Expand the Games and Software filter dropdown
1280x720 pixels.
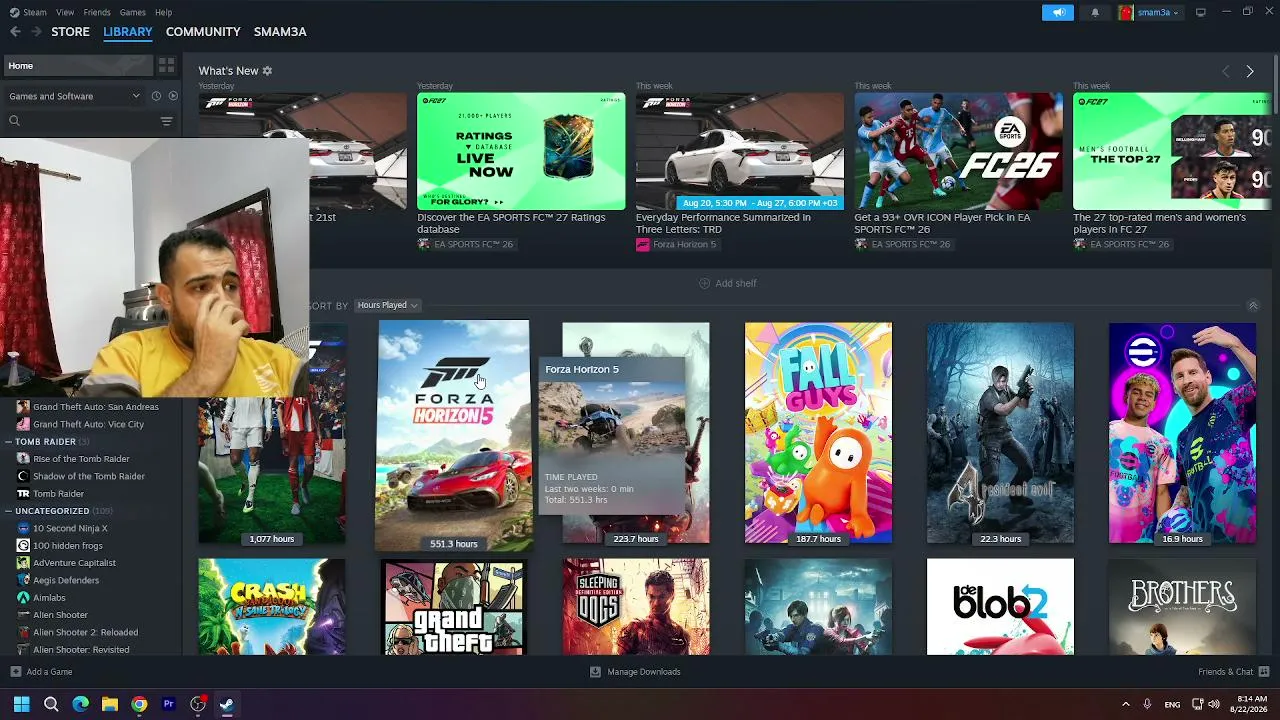[75, 96]
